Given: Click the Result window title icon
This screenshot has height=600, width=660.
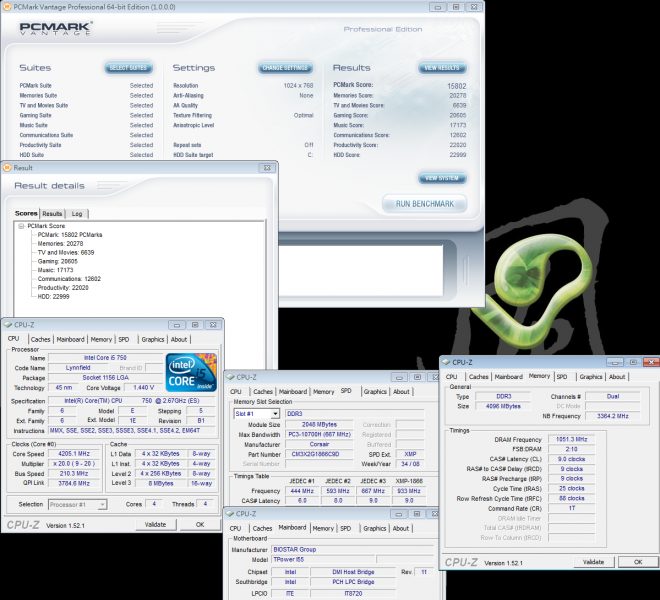Looking at the screenshot, I should (8, 167).
